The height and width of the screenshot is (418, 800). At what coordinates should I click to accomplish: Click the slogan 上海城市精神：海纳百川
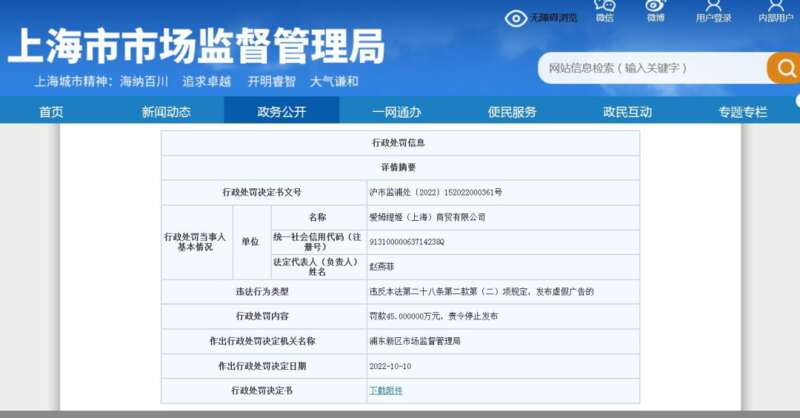(101, 81)
